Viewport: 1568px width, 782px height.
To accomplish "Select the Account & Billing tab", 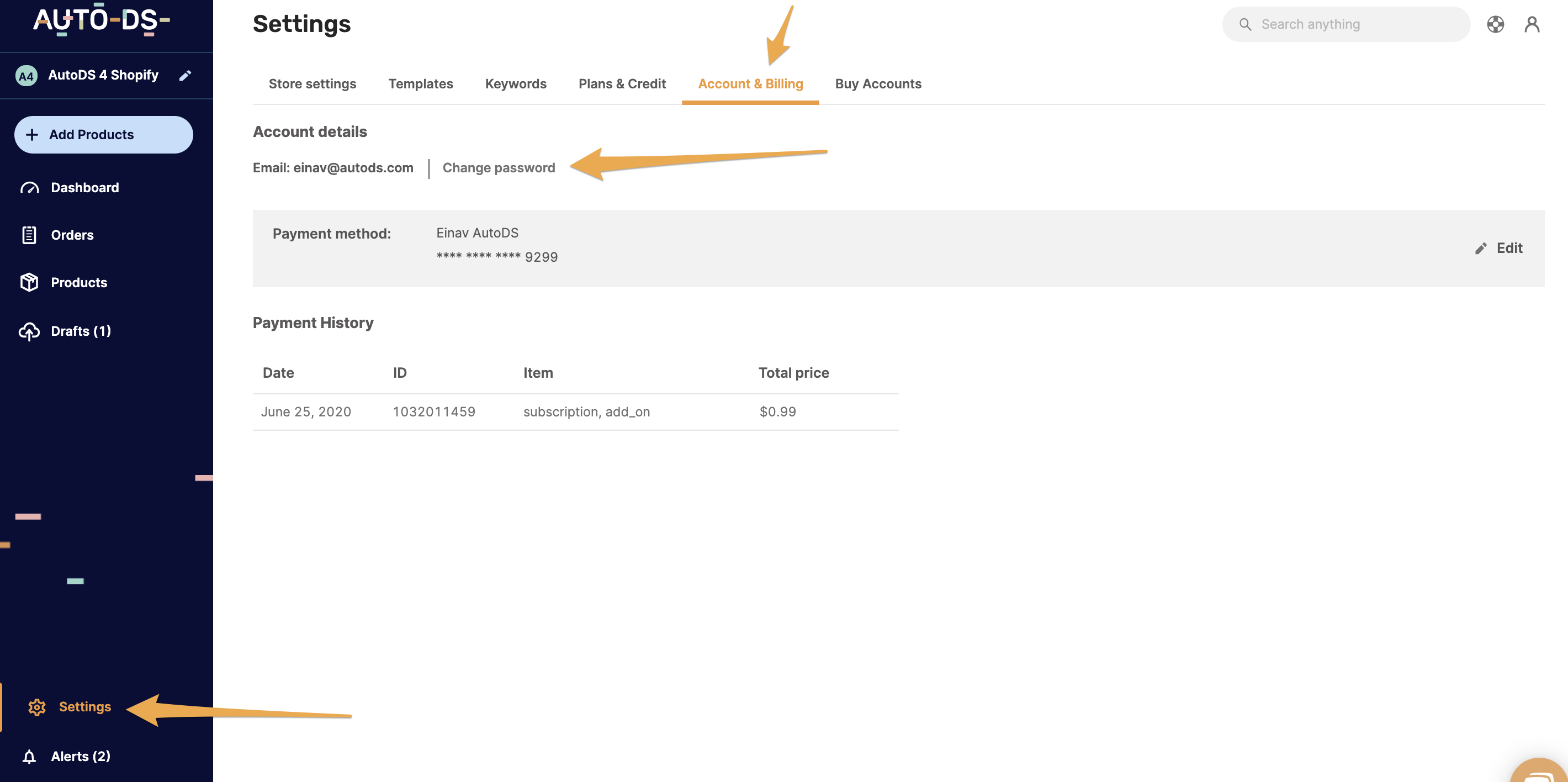I will point(750,84).
